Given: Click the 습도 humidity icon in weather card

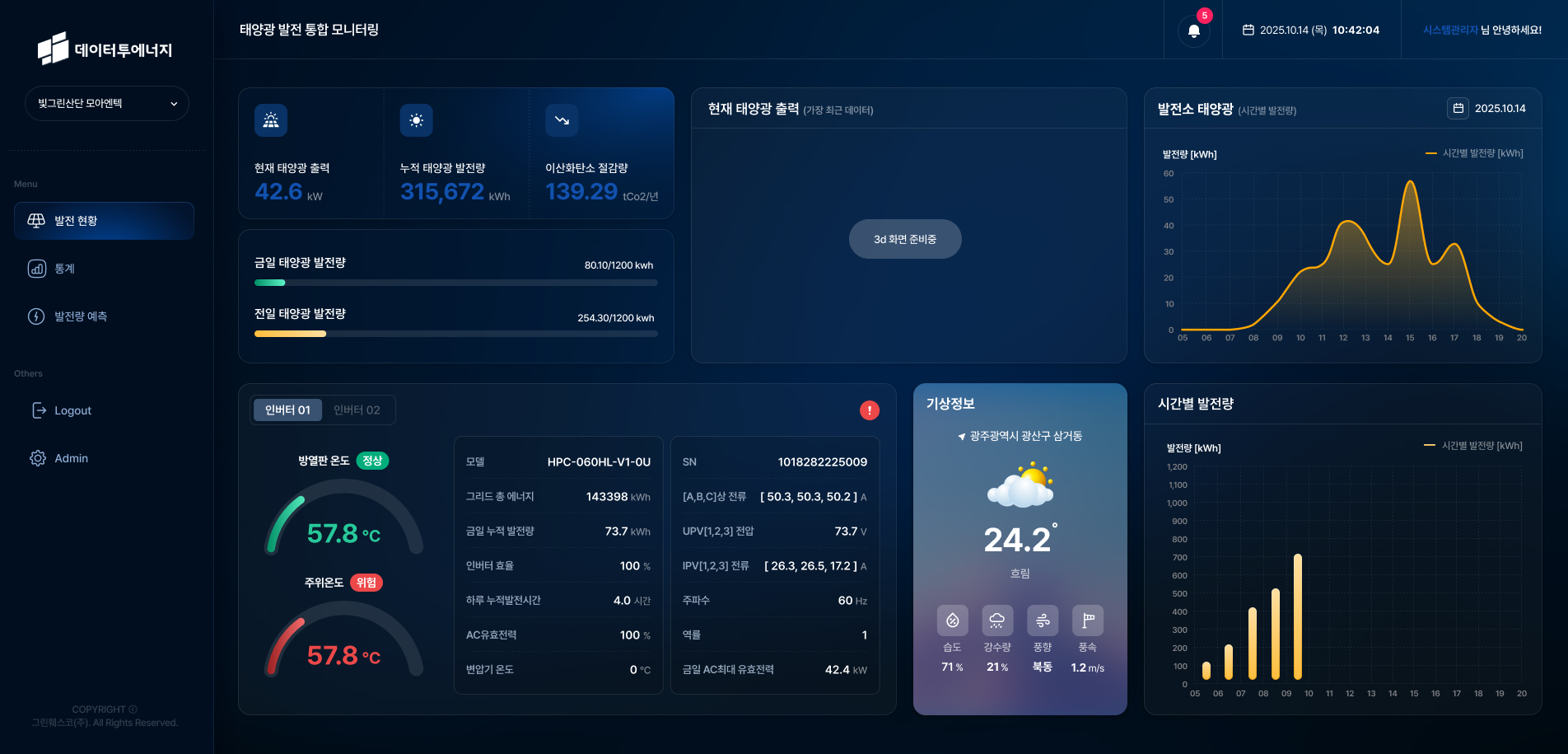Looking at the screenshot, I should click(x=951, y=621).
